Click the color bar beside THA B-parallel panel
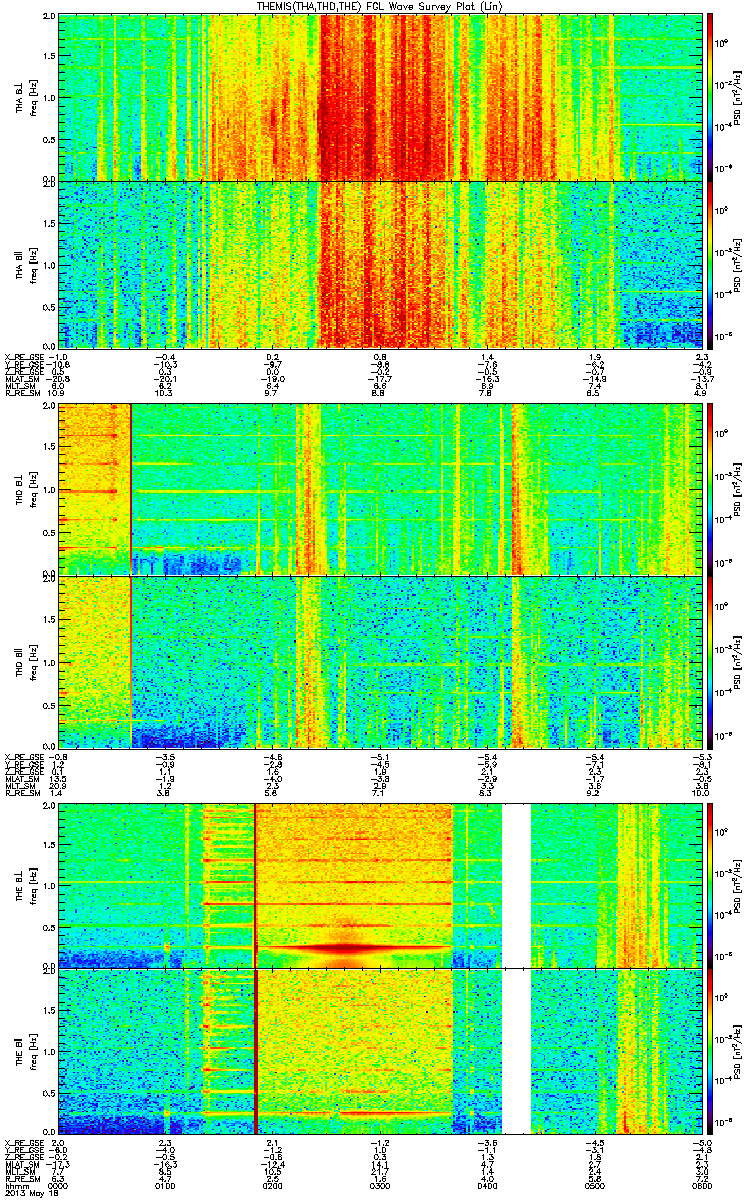Image resolution: width=750 pixels, height=1200 pixels. pyautogui.click(x=710, y=264)
